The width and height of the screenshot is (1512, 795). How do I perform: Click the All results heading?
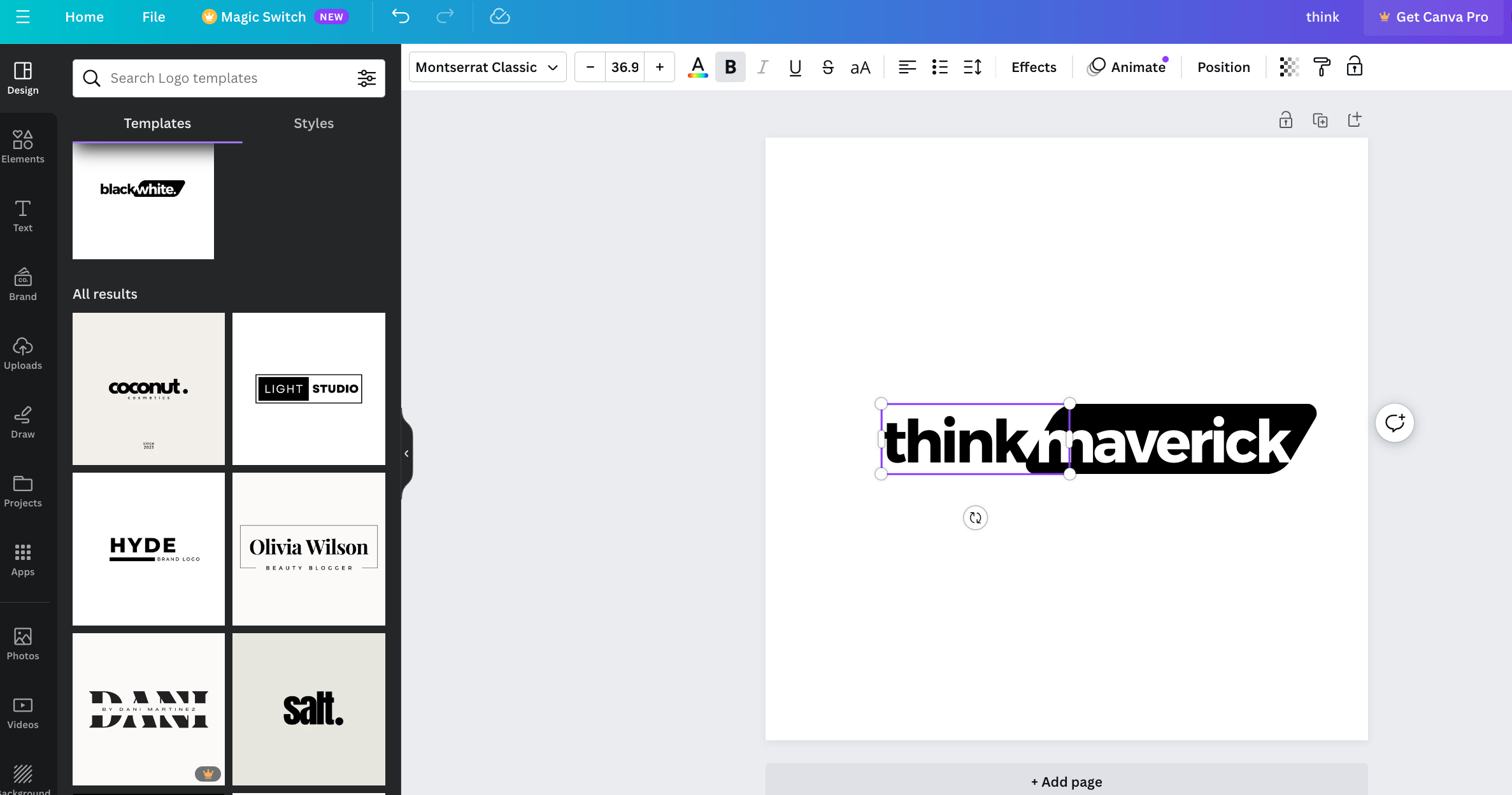point(105,294)
